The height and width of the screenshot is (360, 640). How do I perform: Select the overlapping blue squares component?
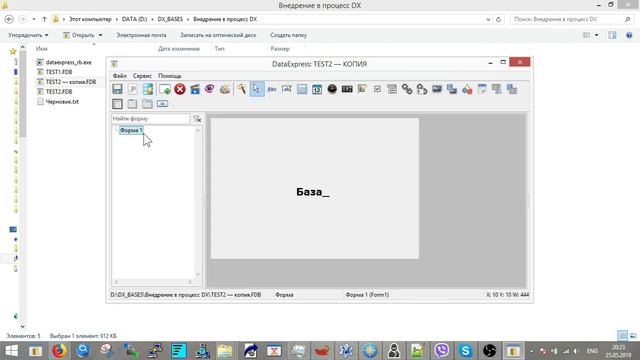coord(452,89)
